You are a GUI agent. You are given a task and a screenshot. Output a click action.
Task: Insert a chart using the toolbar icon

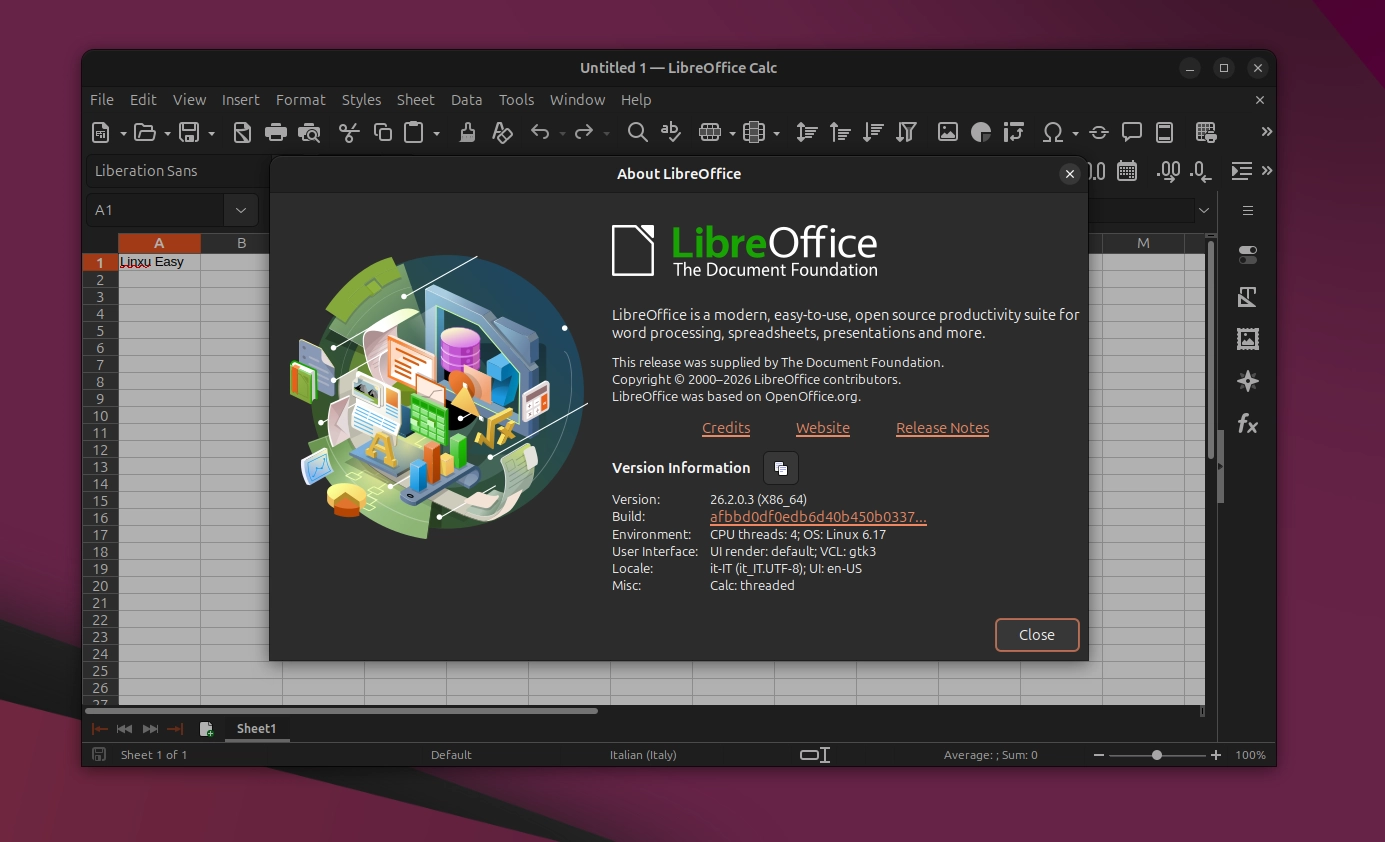[x=980, y=132]
